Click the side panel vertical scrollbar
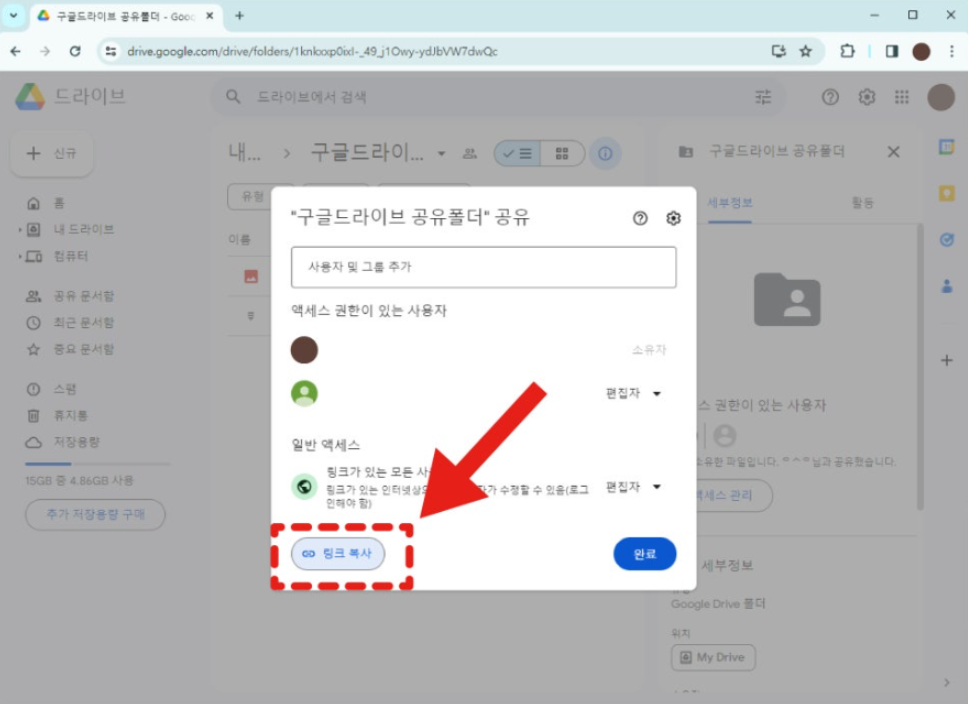968x704 pixels. (920, 367)
